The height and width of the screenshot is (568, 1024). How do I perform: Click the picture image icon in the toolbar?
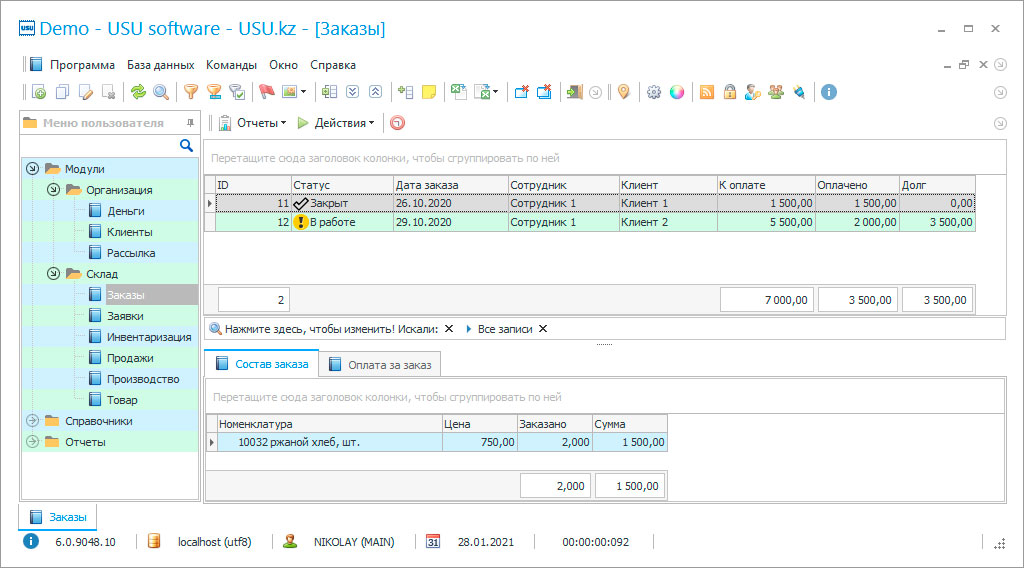(289, 92)
